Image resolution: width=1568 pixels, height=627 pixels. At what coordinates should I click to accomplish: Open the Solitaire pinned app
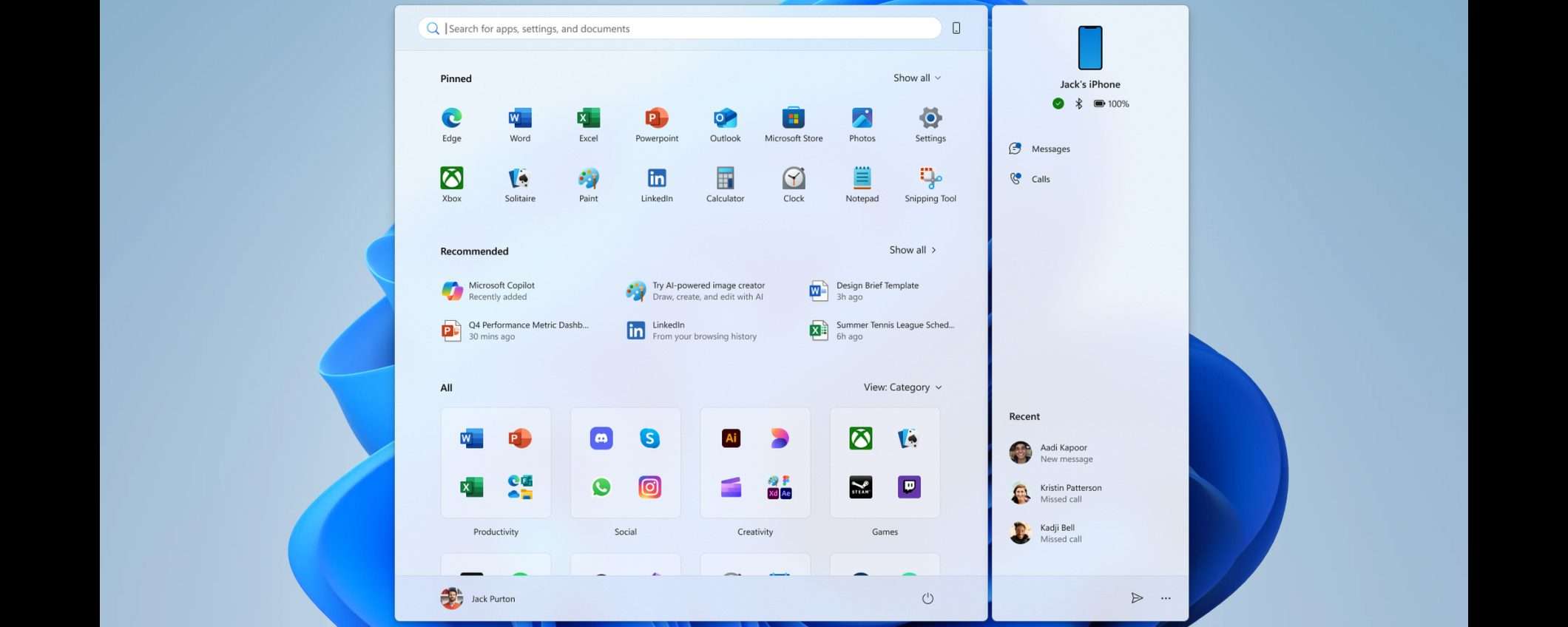click(x=520, y=184)
